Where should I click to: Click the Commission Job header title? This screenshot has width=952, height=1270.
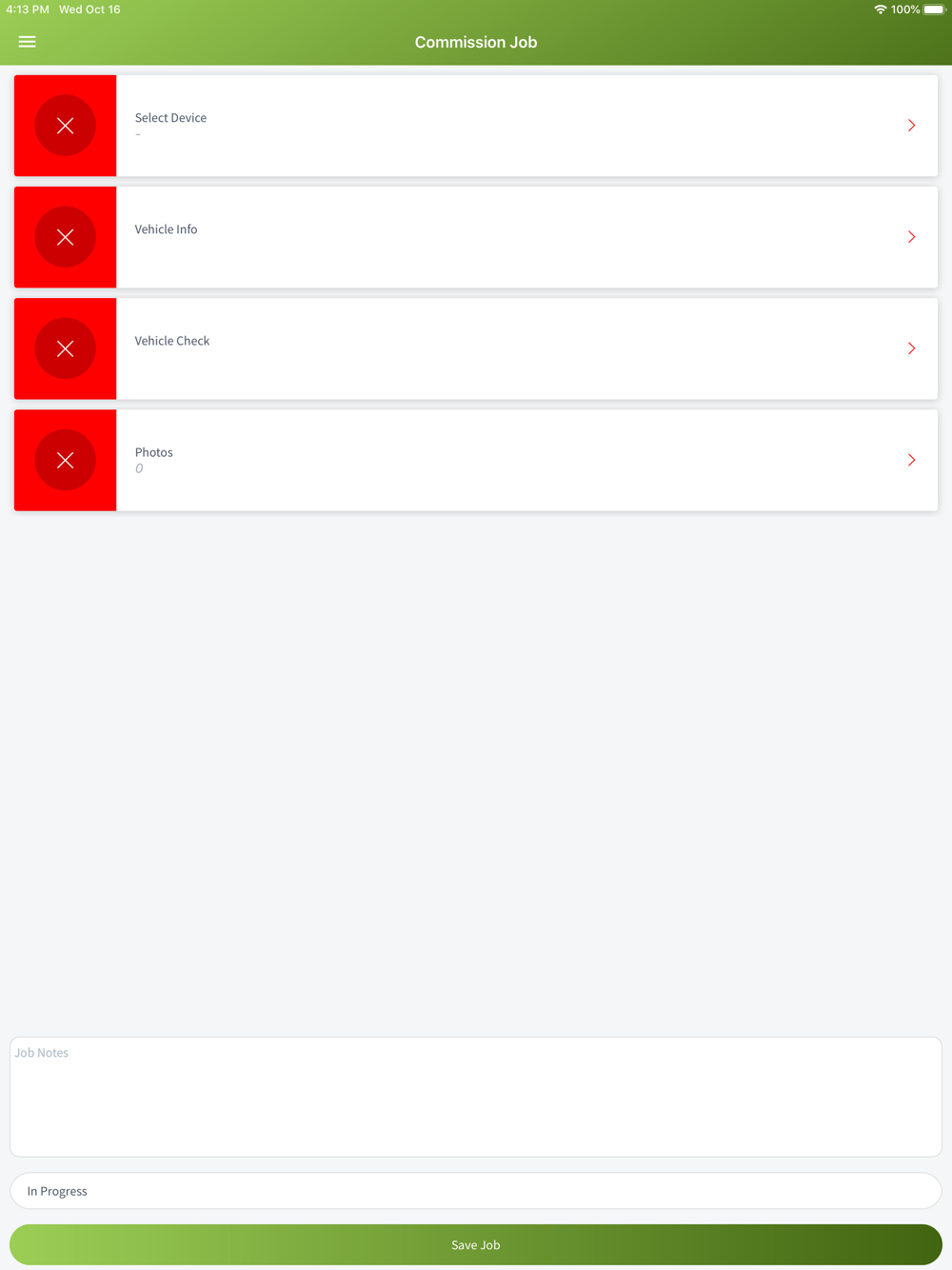point(476,42)
